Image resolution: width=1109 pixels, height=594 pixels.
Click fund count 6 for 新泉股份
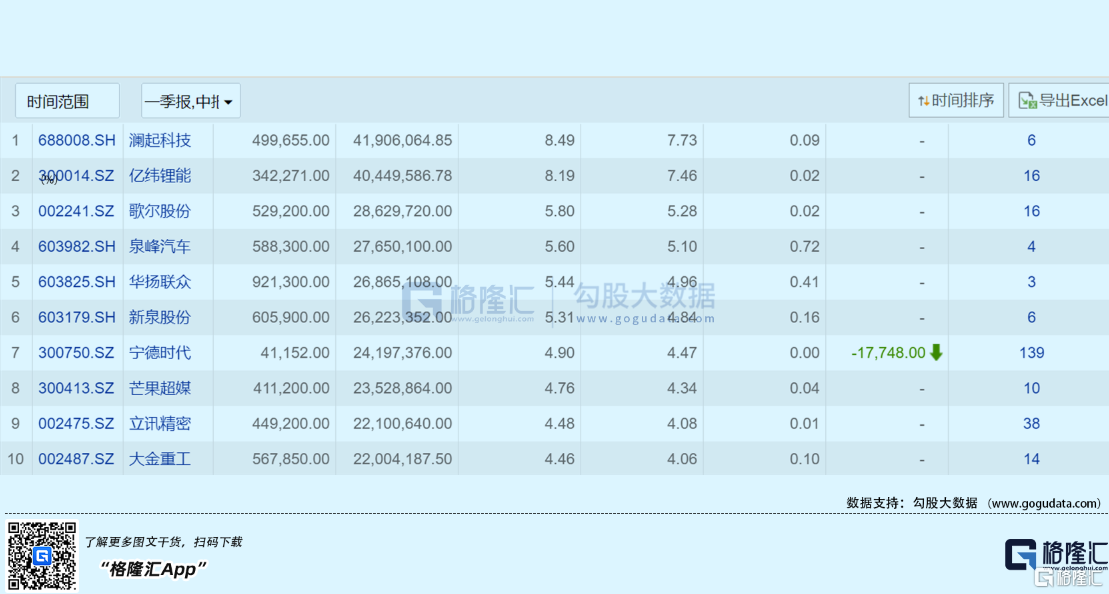pos(1031,317)
